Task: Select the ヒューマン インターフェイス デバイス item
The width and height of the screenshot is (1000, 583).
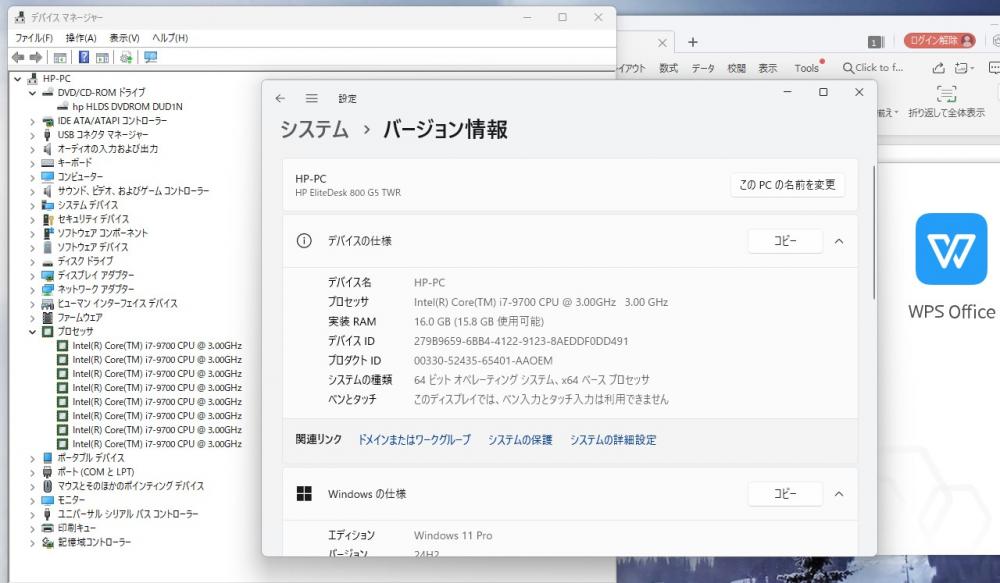Action: 117,303
